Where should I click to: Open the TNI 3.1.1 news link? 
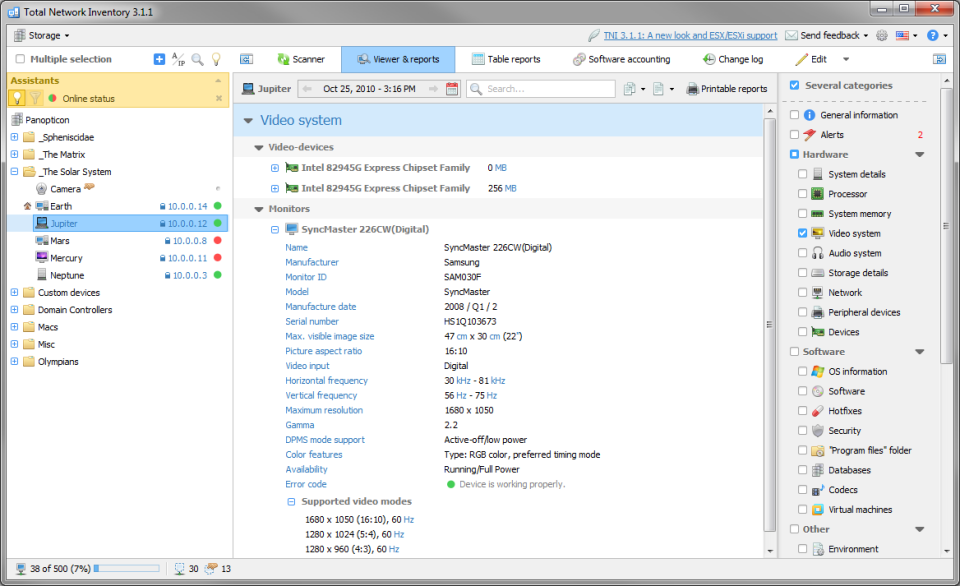tap(690, 36)
